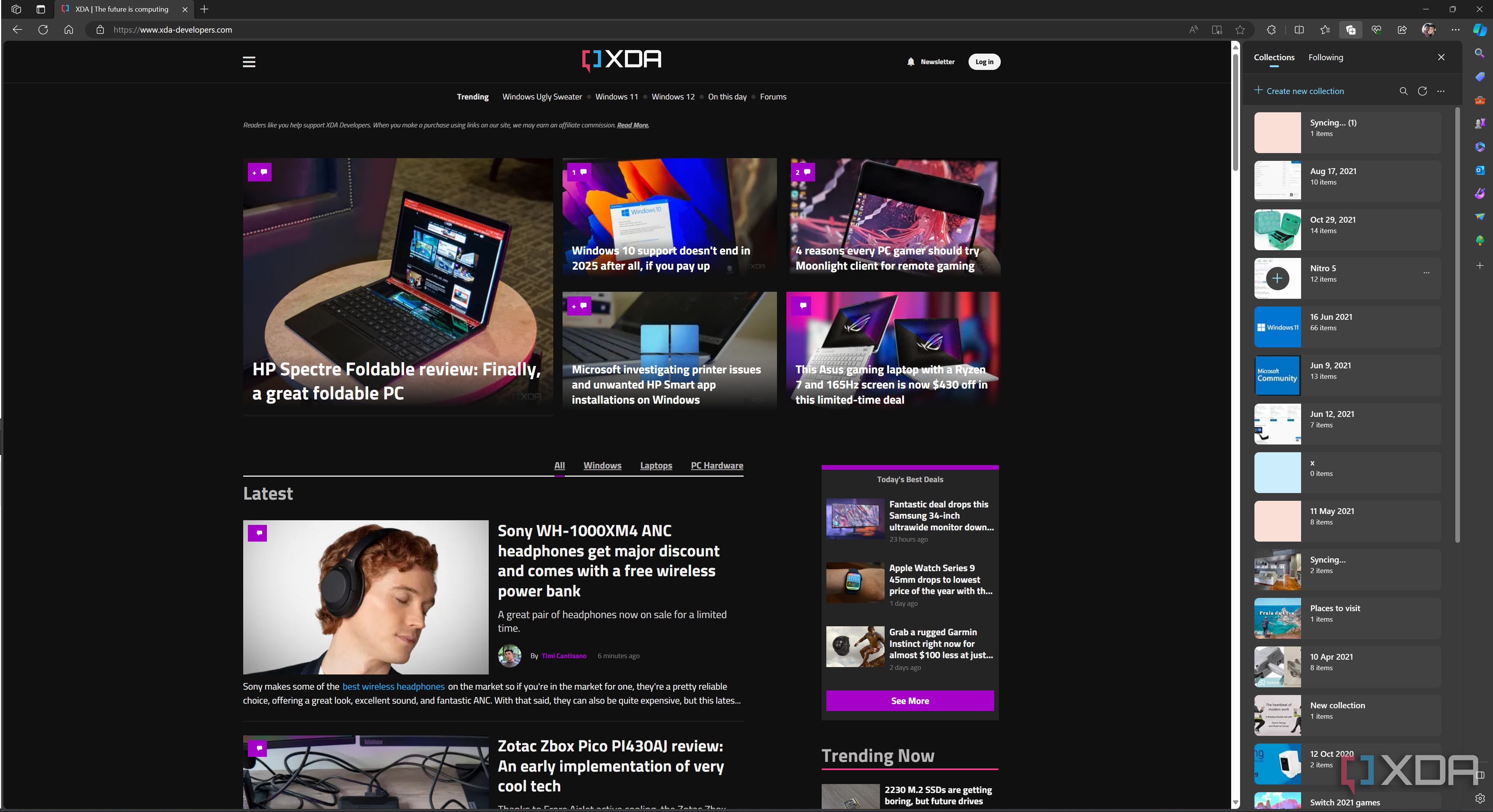
Task: Open the E-tree sidebar icon
Action: 1480,240
